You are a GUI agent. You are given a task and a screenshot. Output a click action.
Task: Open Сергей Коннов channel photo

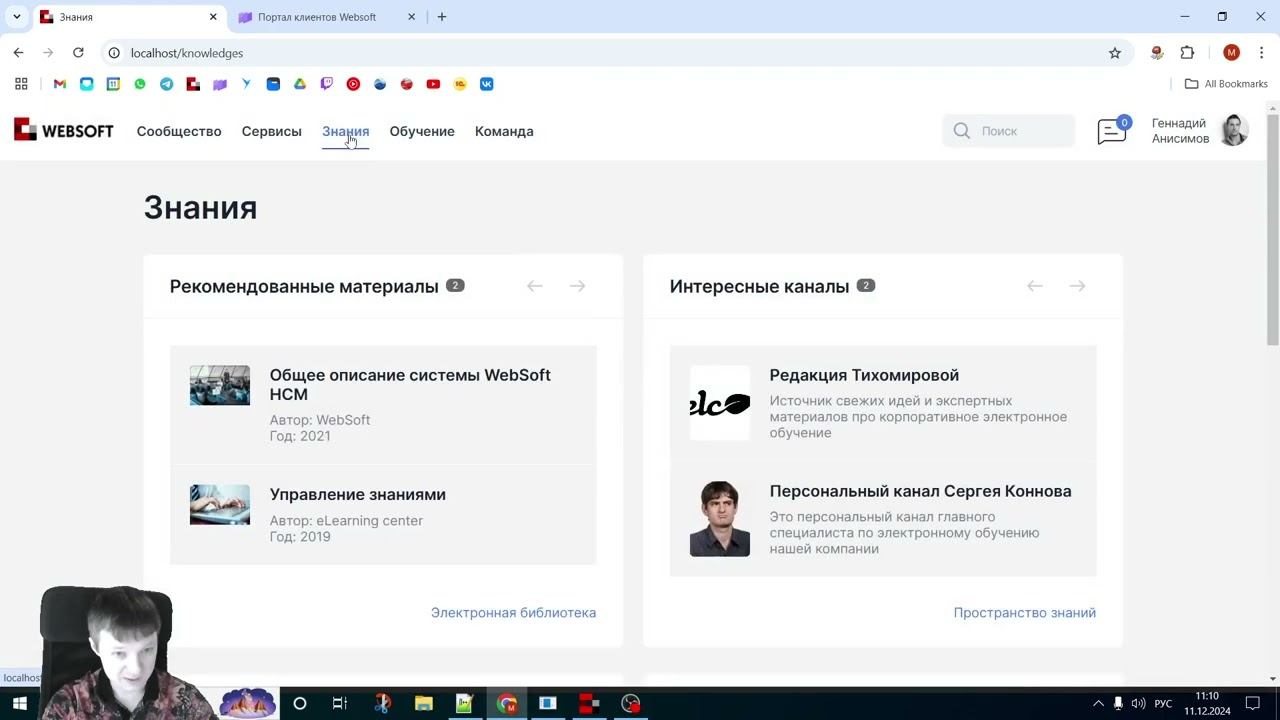click(720, 519)
